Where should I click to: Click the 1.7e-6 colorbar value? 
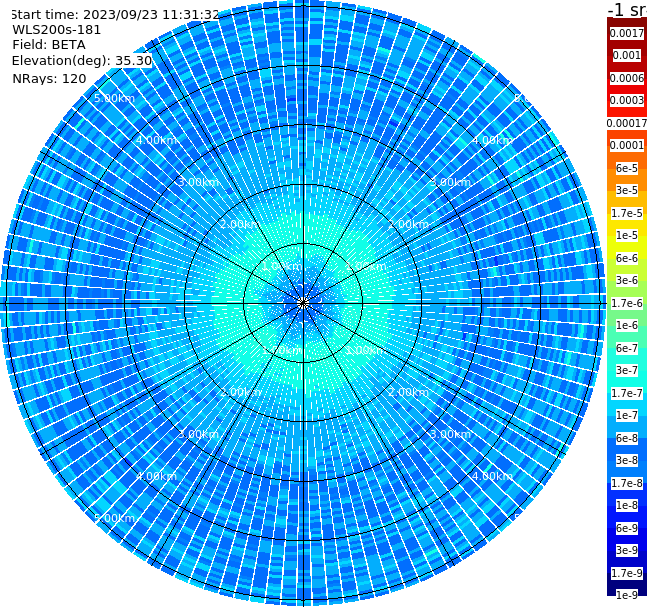[x=627, y=303]
